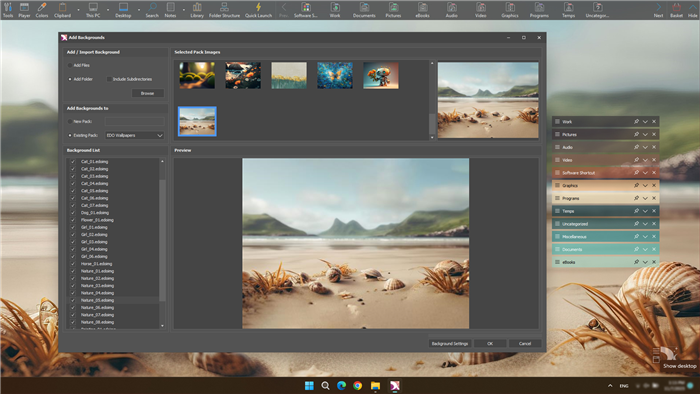Expand the Software Shortcut panel chevron

(x=645, y=173)
